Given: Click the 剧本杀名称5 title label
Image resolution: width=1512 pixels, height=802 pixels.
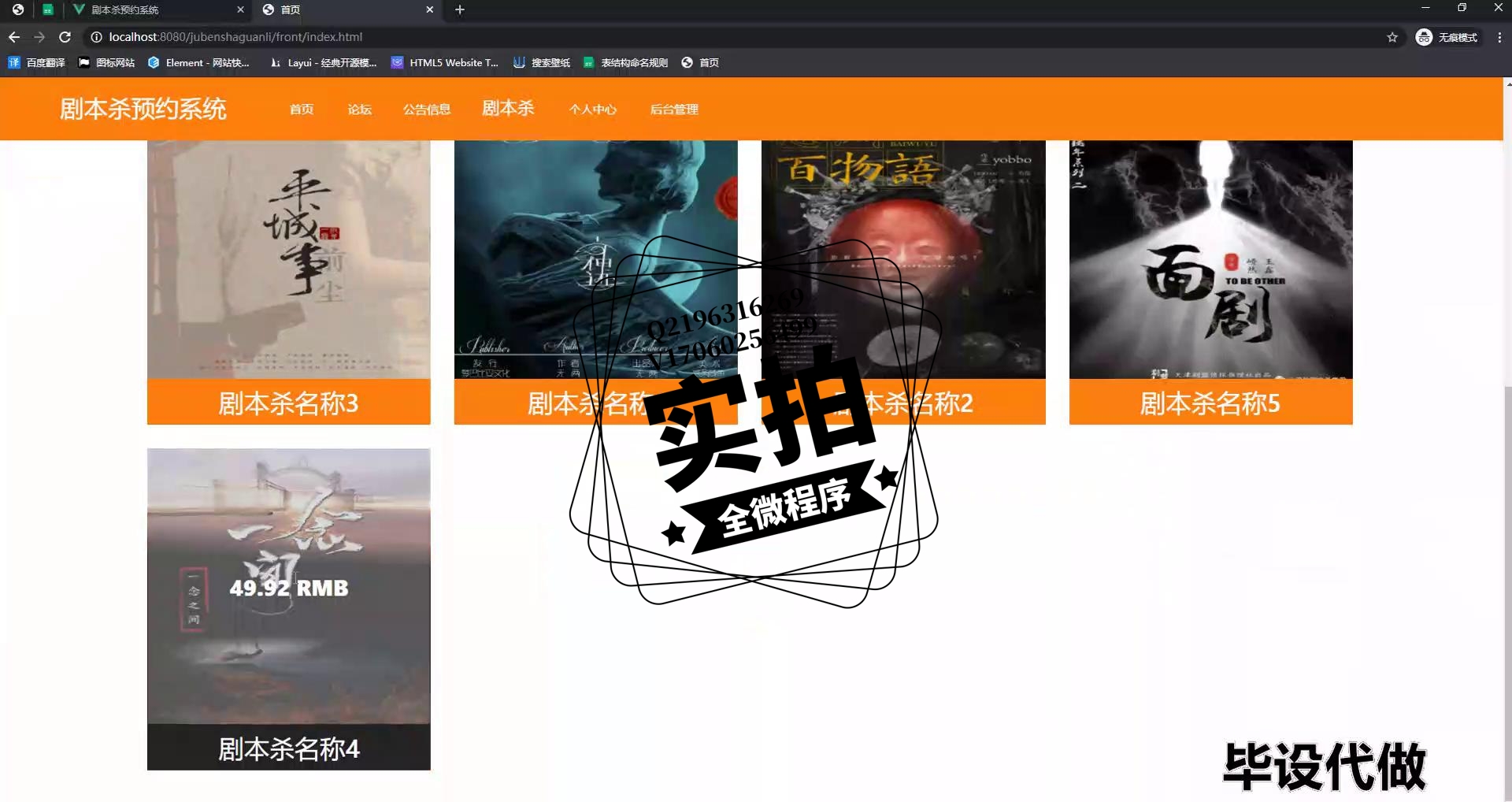Looking at the screenshot, I should click(1211, 403).
